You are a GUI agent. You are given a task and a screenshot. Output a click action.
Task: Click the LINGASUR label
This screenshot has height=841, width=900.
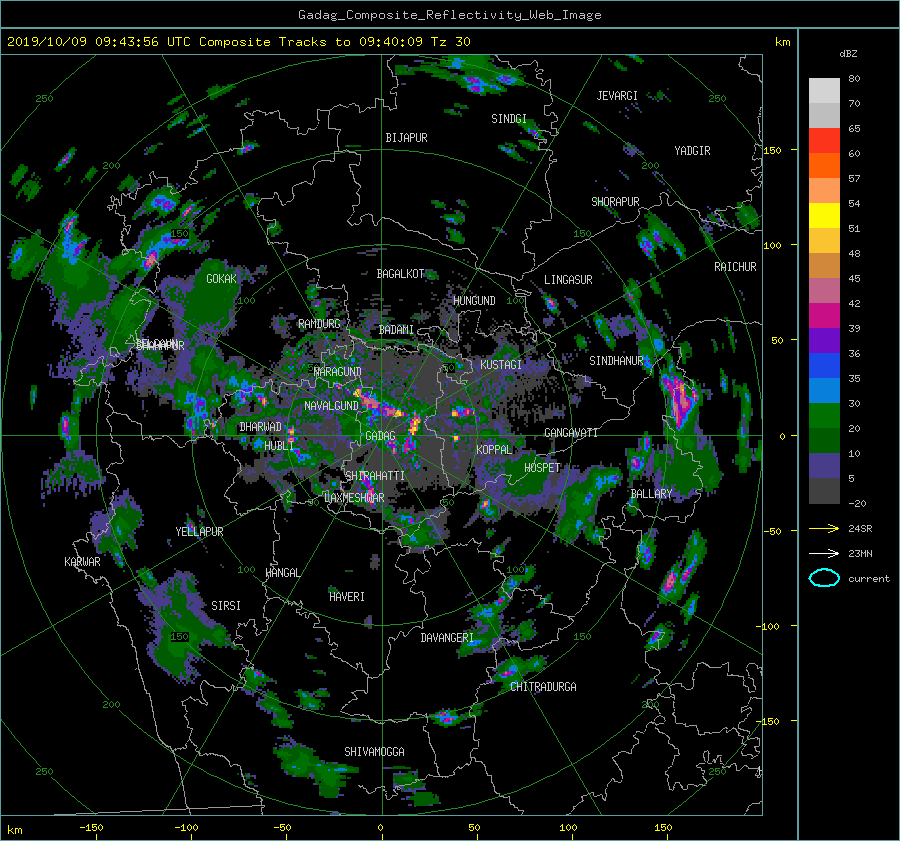568,280
